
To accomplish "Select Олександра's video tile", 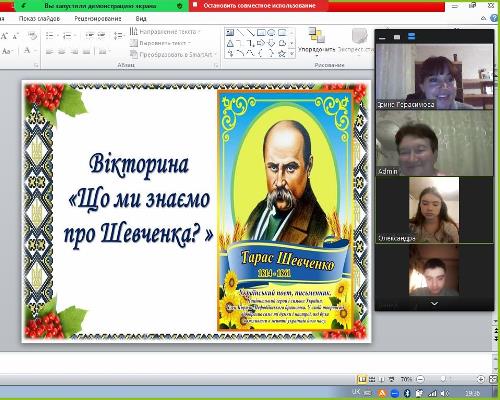I will (x=434, y=210).
